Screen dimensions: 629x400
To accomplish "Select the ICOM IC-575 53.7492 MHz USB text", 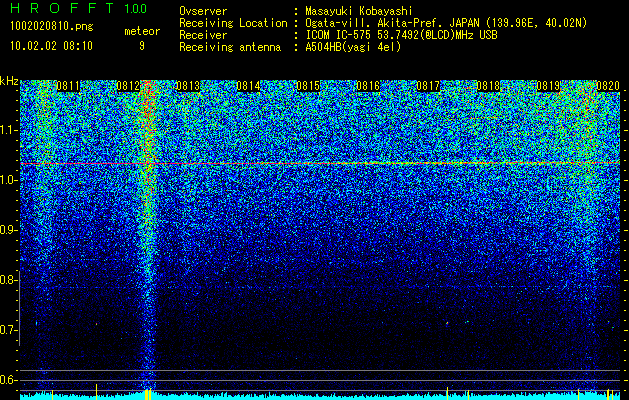I will (401, 35).
